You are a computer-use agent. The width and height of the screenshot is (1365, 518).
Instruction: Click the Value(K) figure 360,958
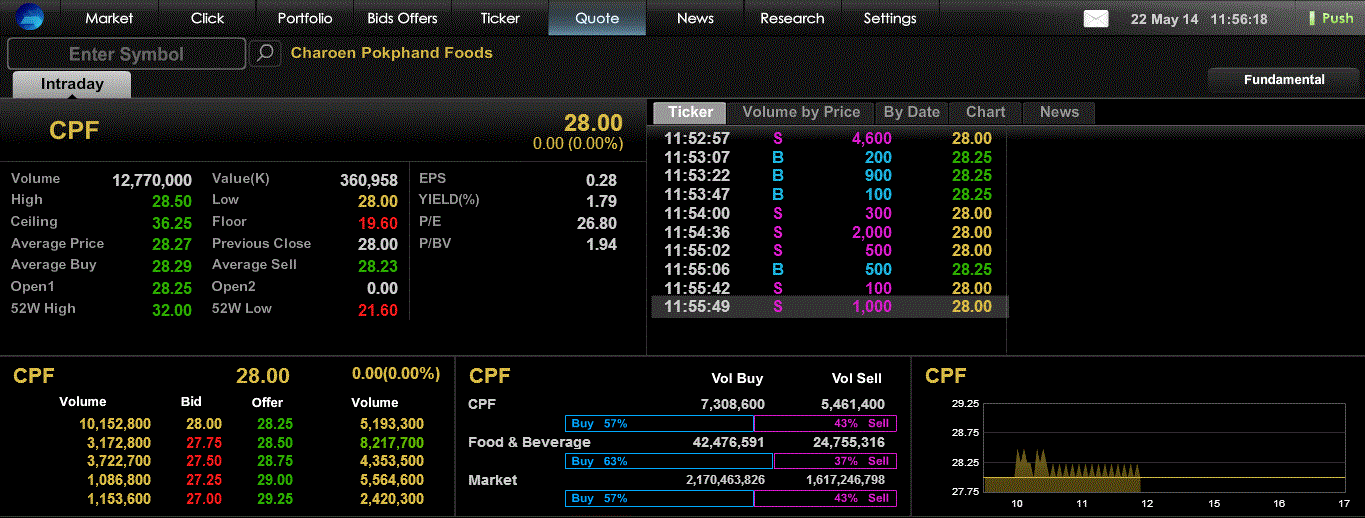pyautogui.click(x=369, y=180)
